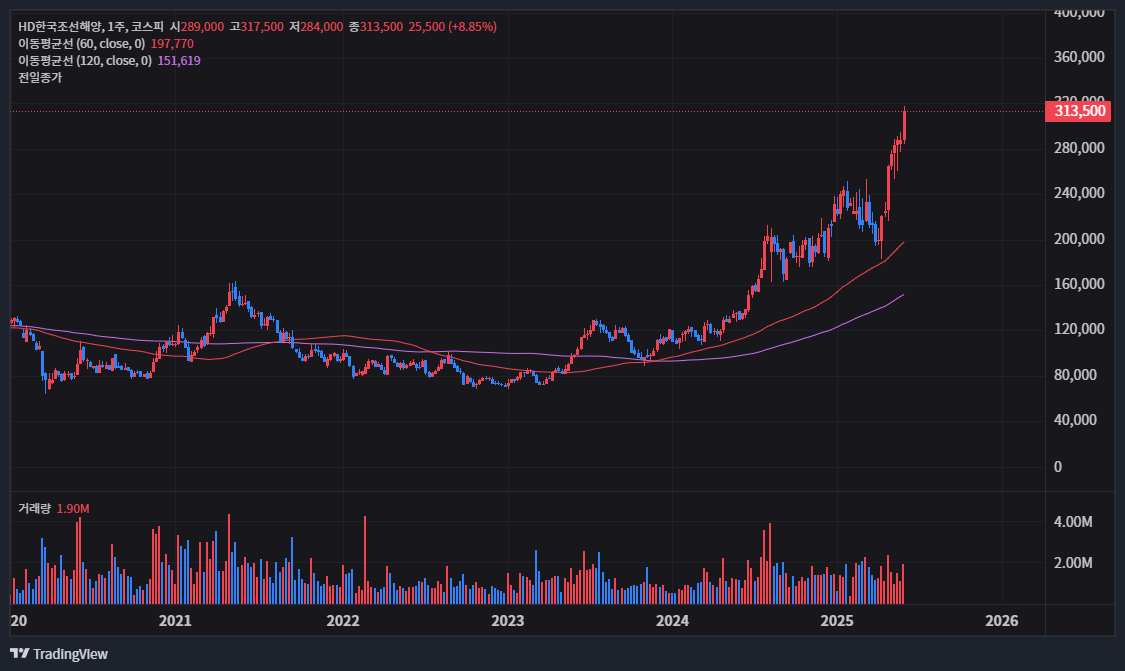Screen dimensions: 1125x671
Task: Click the closing price 종313,500 value
Action: [376, 27]
